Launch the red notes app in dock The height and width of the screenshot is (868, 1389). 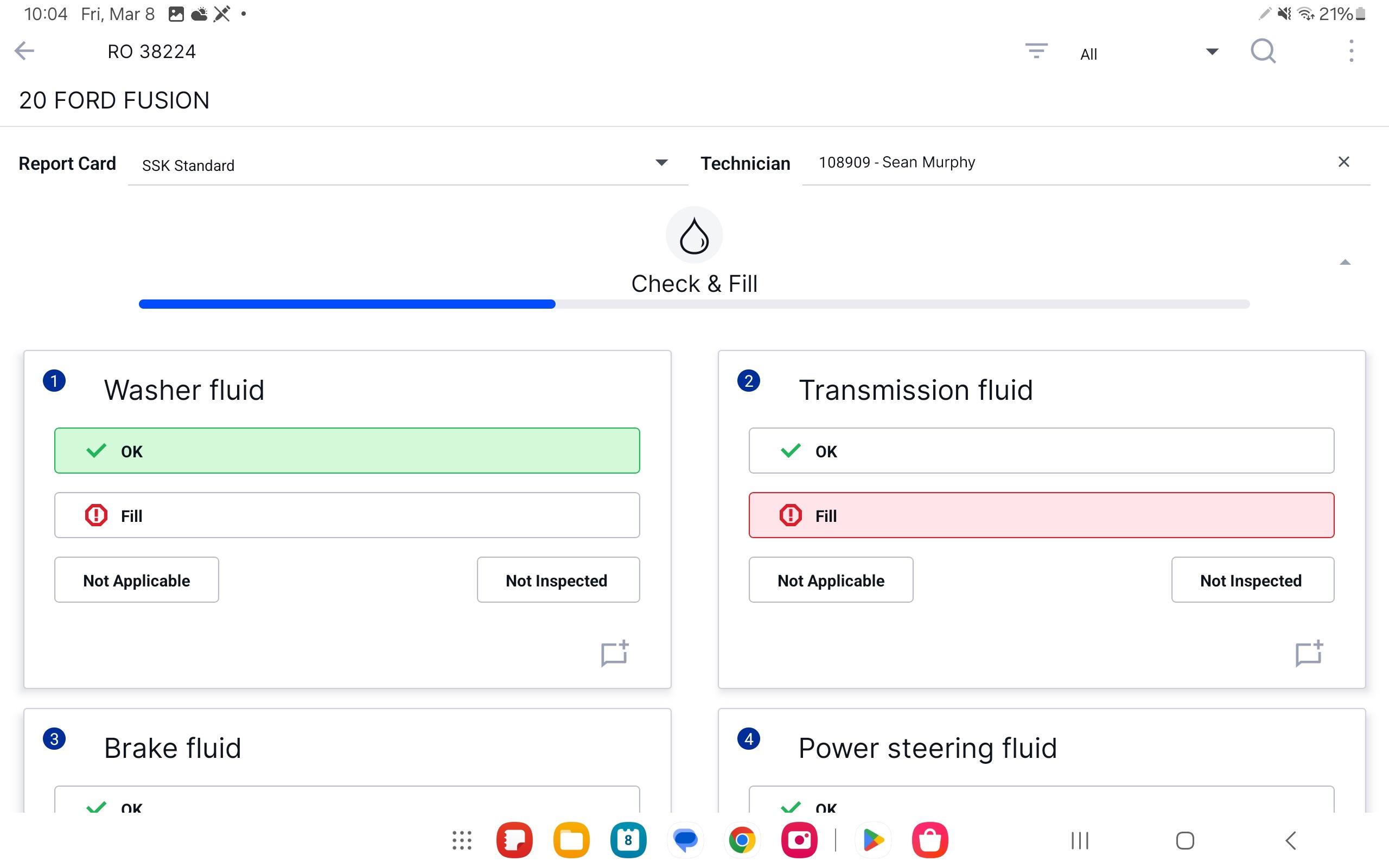click(x=514, y=840)
